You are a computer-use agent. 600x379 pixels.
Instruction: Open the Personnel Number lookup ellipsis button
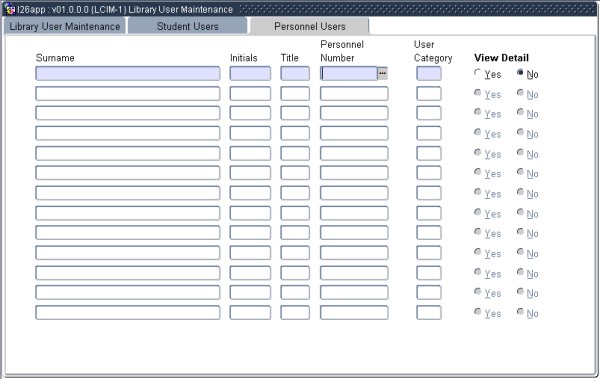[x=382, y=74]
